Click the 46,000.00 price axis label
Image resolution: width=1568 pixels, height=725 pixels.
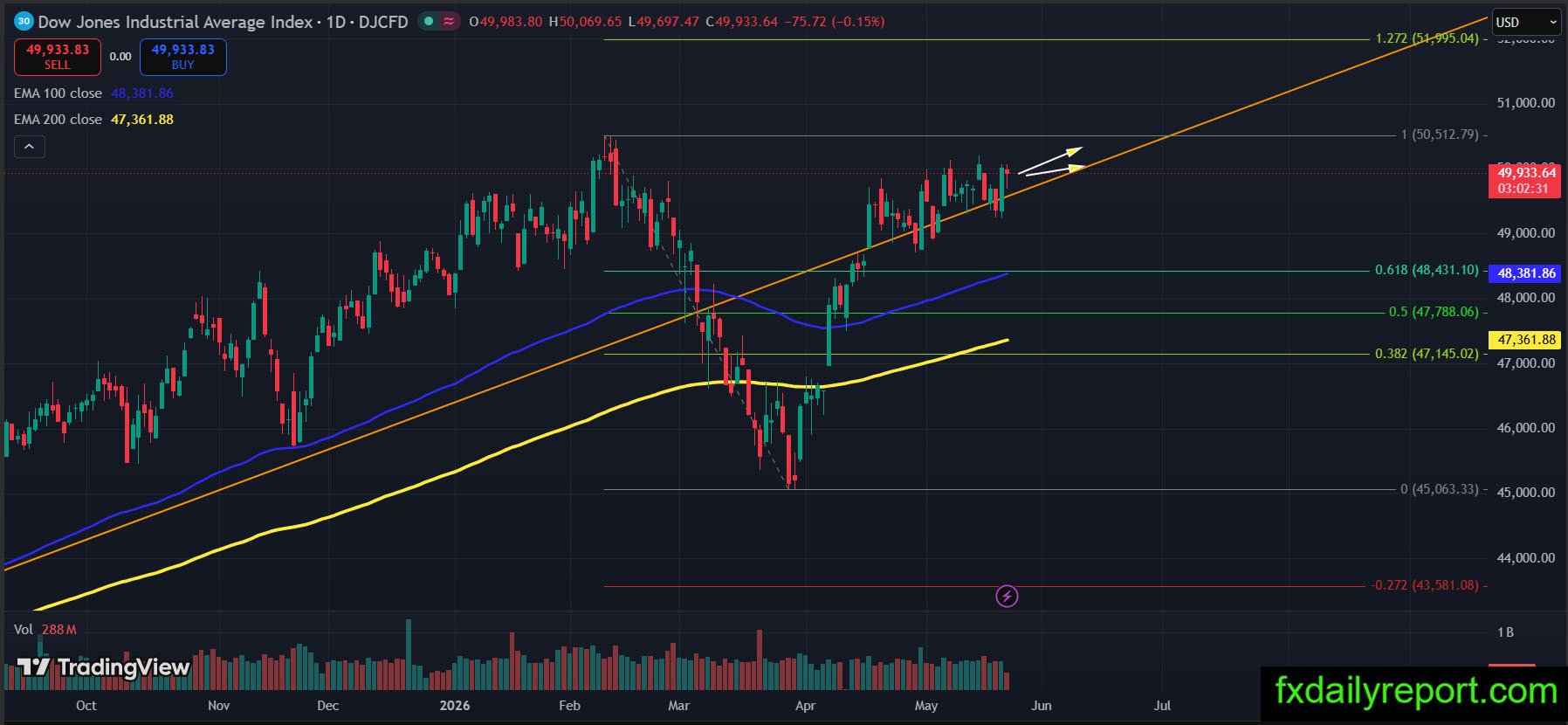coord(1525,428)
